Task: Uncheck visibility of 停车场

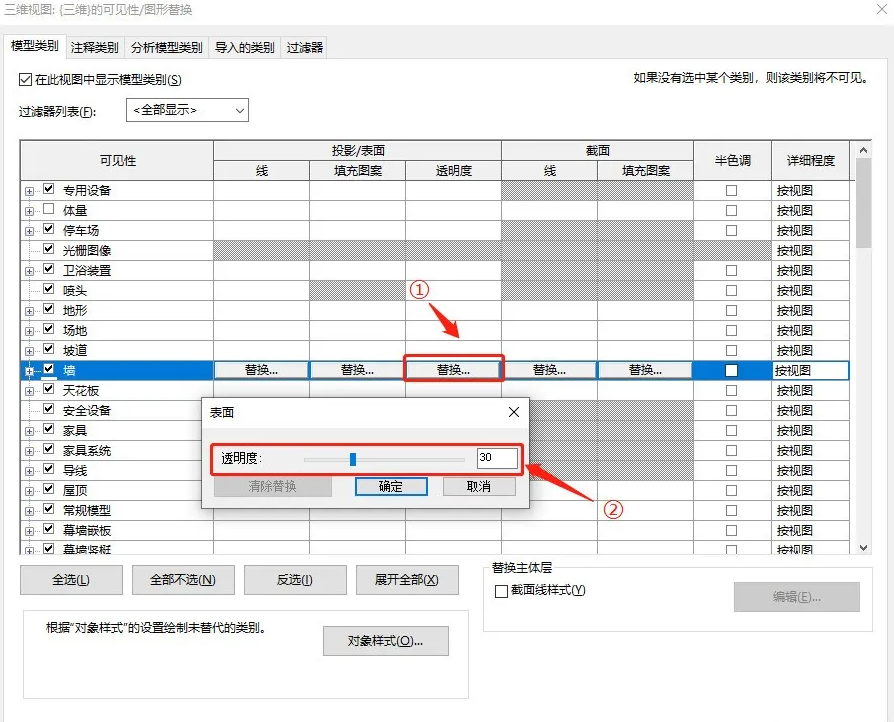Action: pos(48,229)
